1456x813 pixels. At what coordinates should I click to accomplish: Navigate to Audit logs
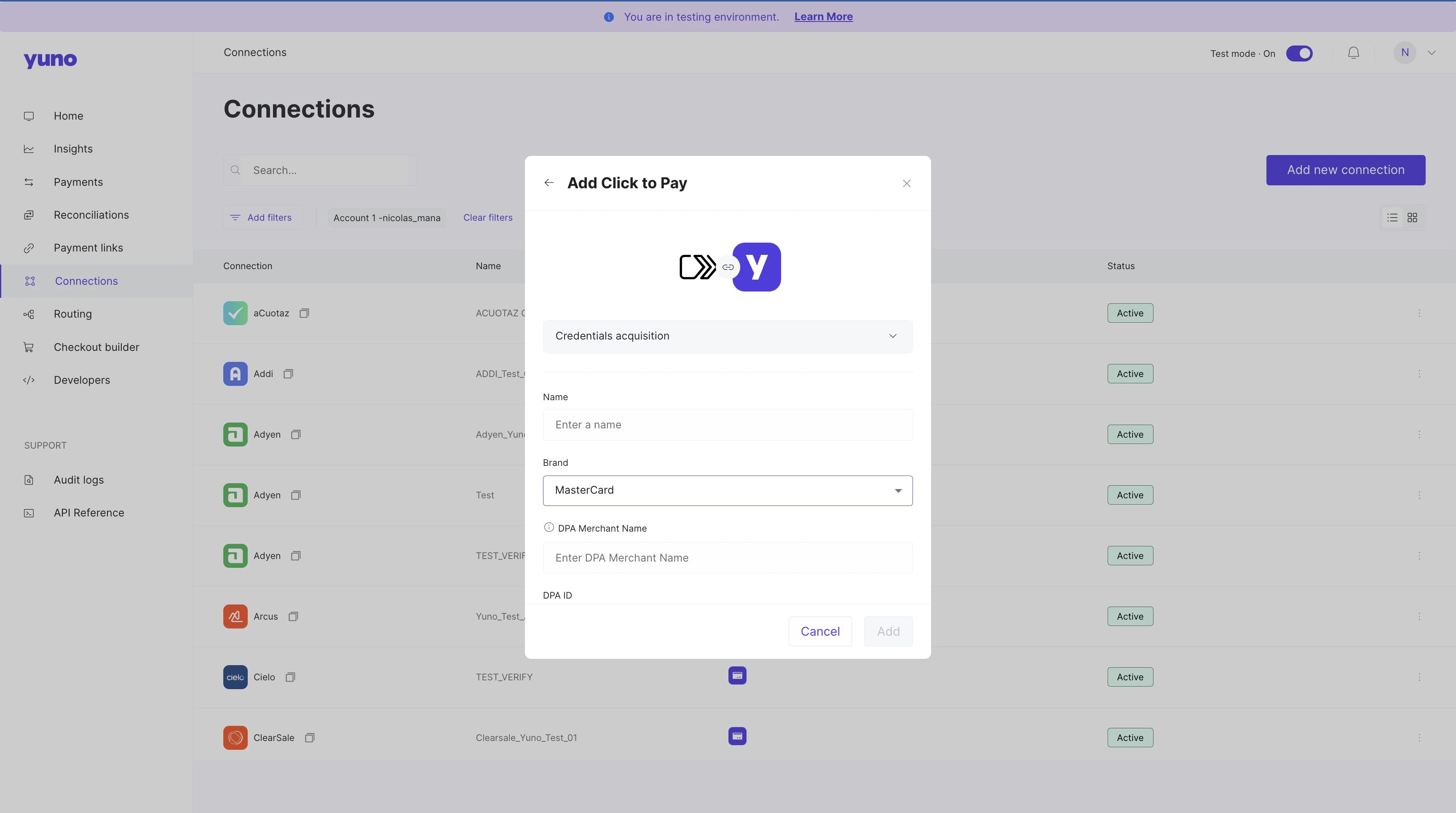pyautogui.click(x=78, y=480)
